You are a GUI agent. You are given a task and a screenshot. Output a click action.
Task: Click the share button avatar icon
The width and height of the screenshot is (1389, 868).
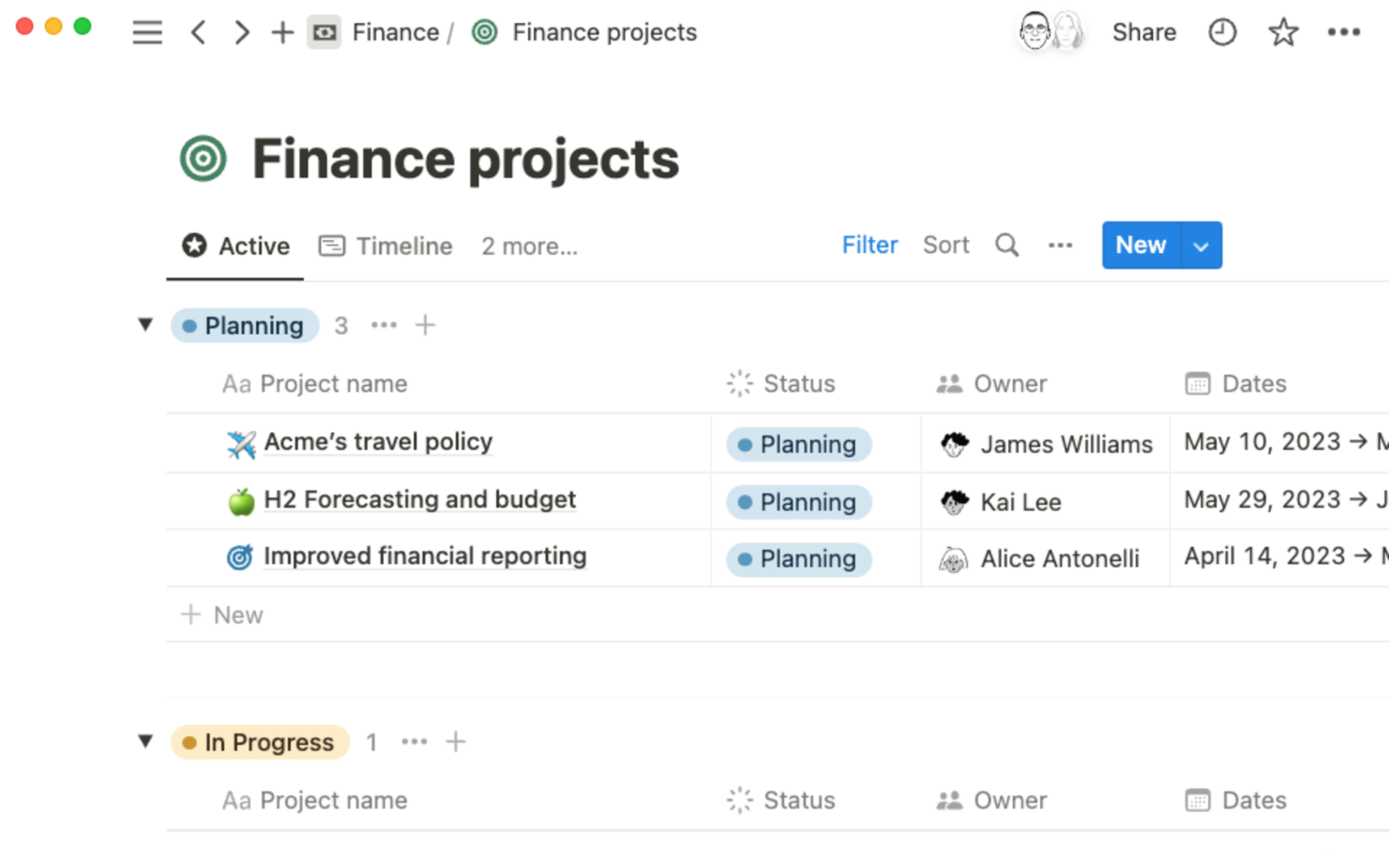pyautogui.click(x=1049, y=32)
